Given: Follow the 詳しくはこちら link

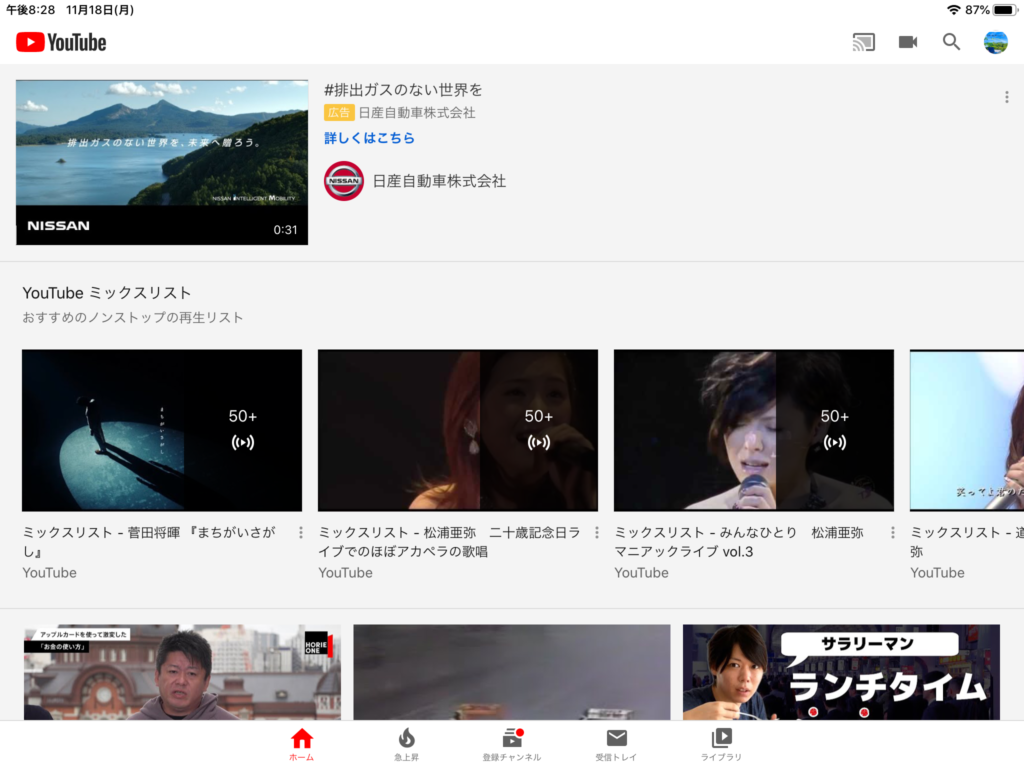Looking at the screenshot, I should tap(369, 138).
